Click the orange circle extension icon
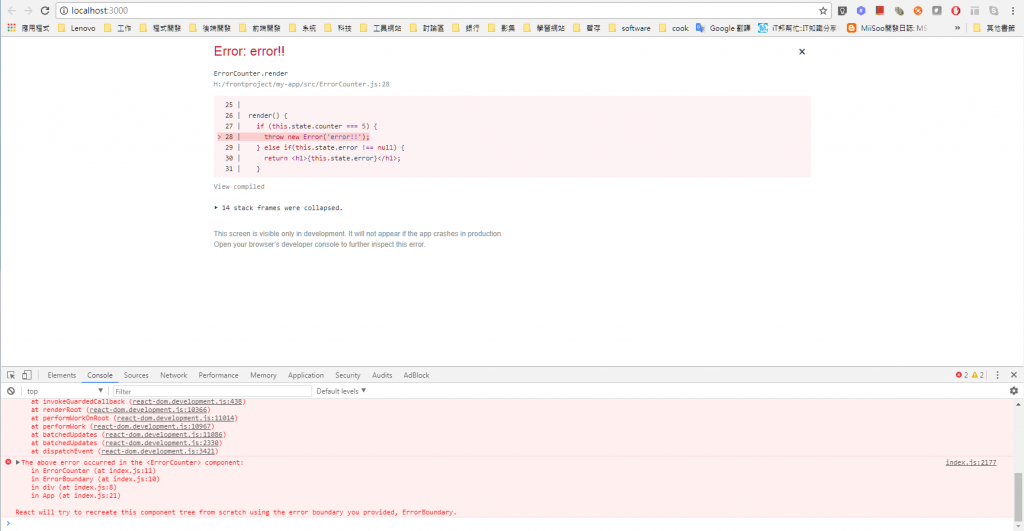Screen dimensions: 1024x531 point(918,10)
